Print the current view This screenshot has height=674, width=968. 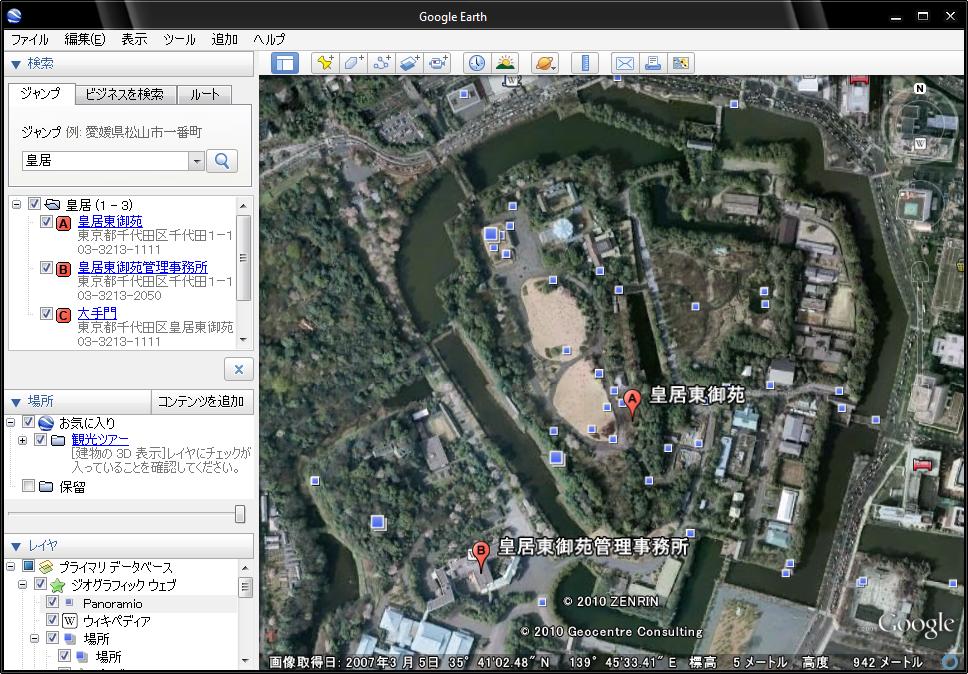[x=653, y=63]
